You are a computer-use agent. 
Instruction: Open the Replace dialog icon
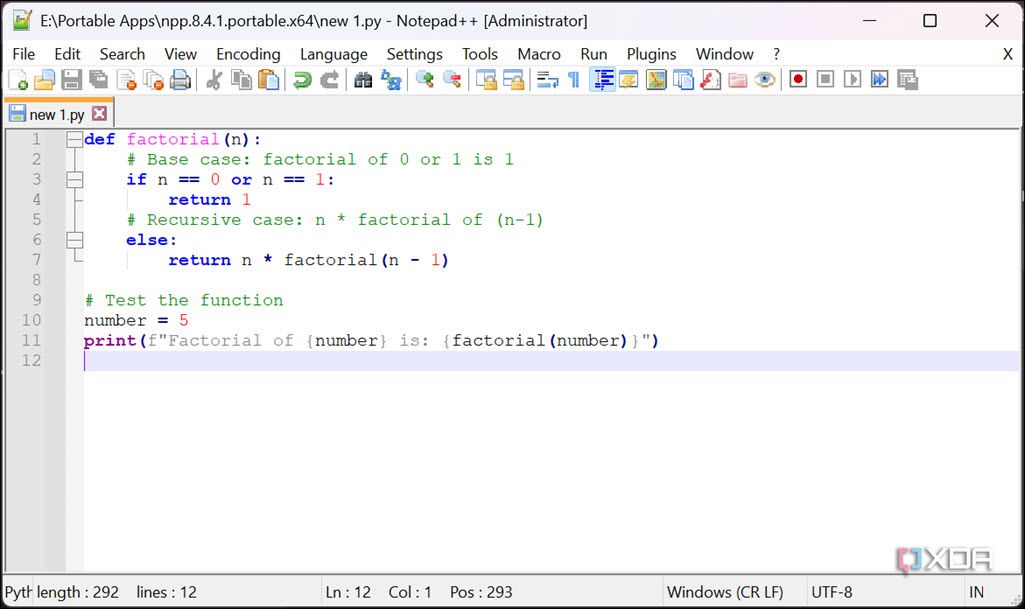pos(391,80)
